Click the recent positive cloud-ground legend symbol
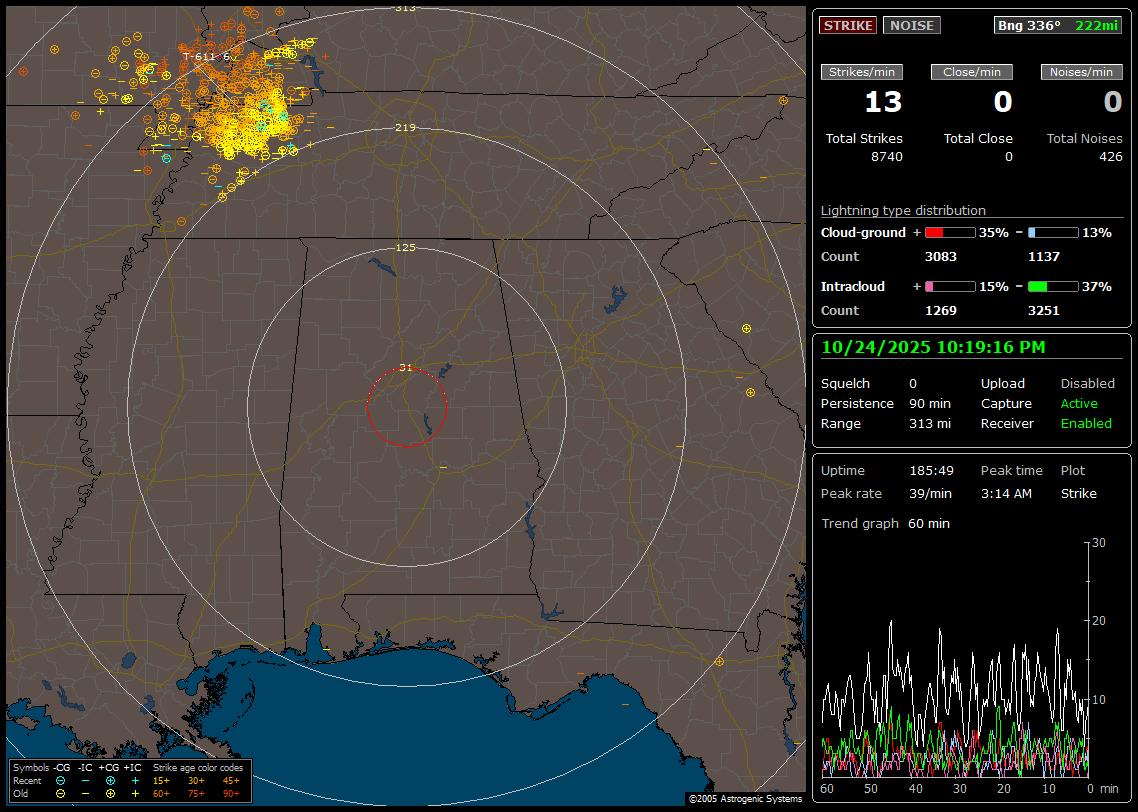This screenshot has width=1138, height=812. 110,780
